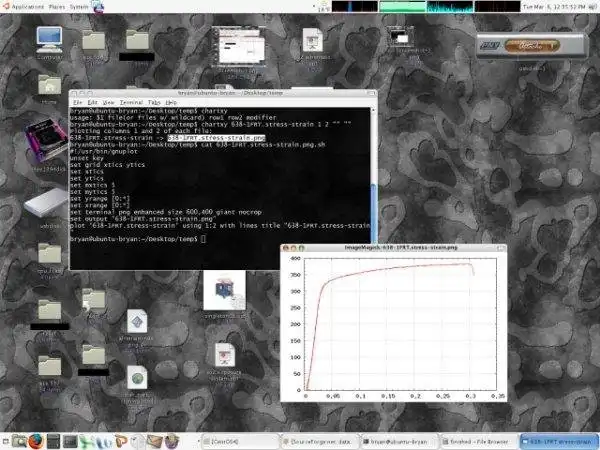Open the mail envelope launcher in bottom panel

tap(155, 441)
